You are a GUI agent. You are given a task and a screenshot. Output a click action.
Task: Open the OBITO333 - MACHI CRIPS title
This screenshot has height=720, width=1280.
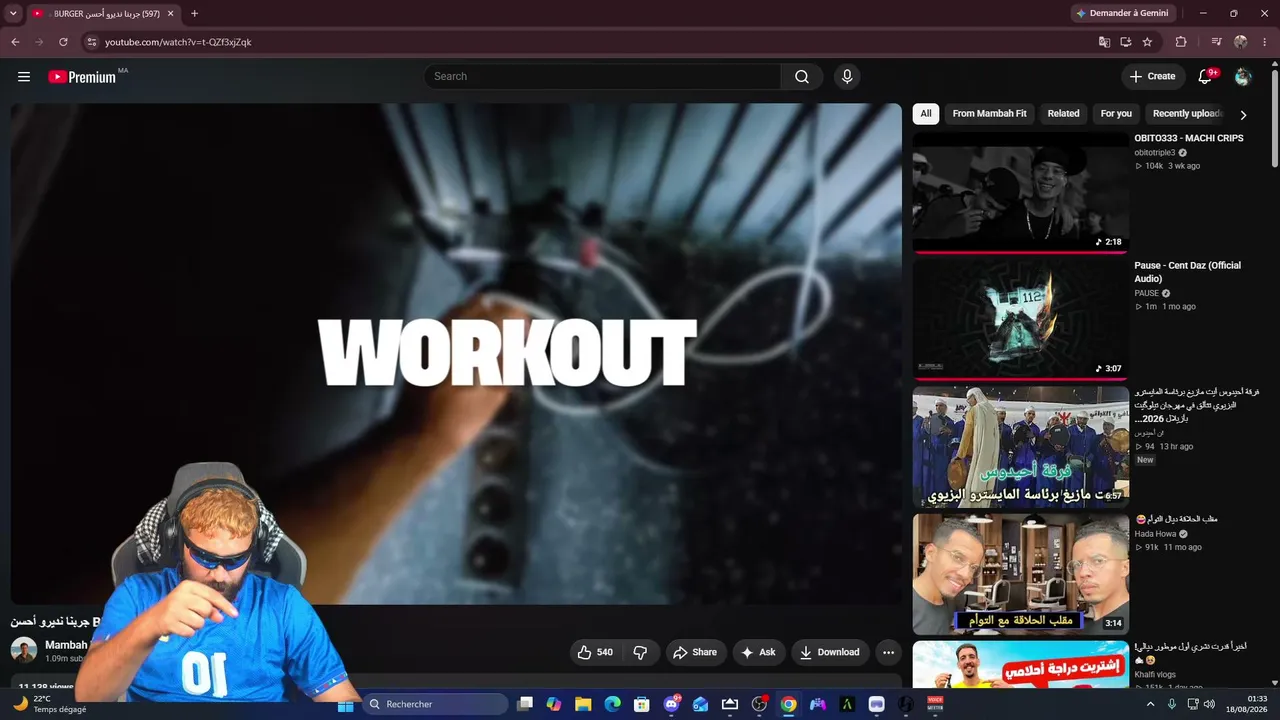[x=1188, y=138]
